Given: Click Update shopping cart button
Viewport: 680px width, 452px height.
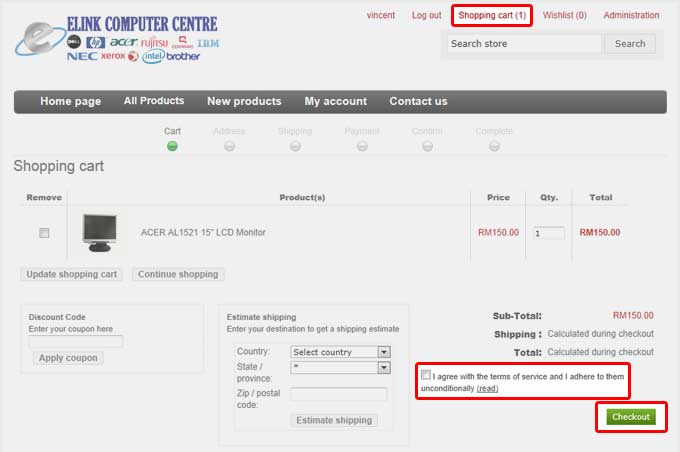Looking at the screenshot, I should coord(72,274).
